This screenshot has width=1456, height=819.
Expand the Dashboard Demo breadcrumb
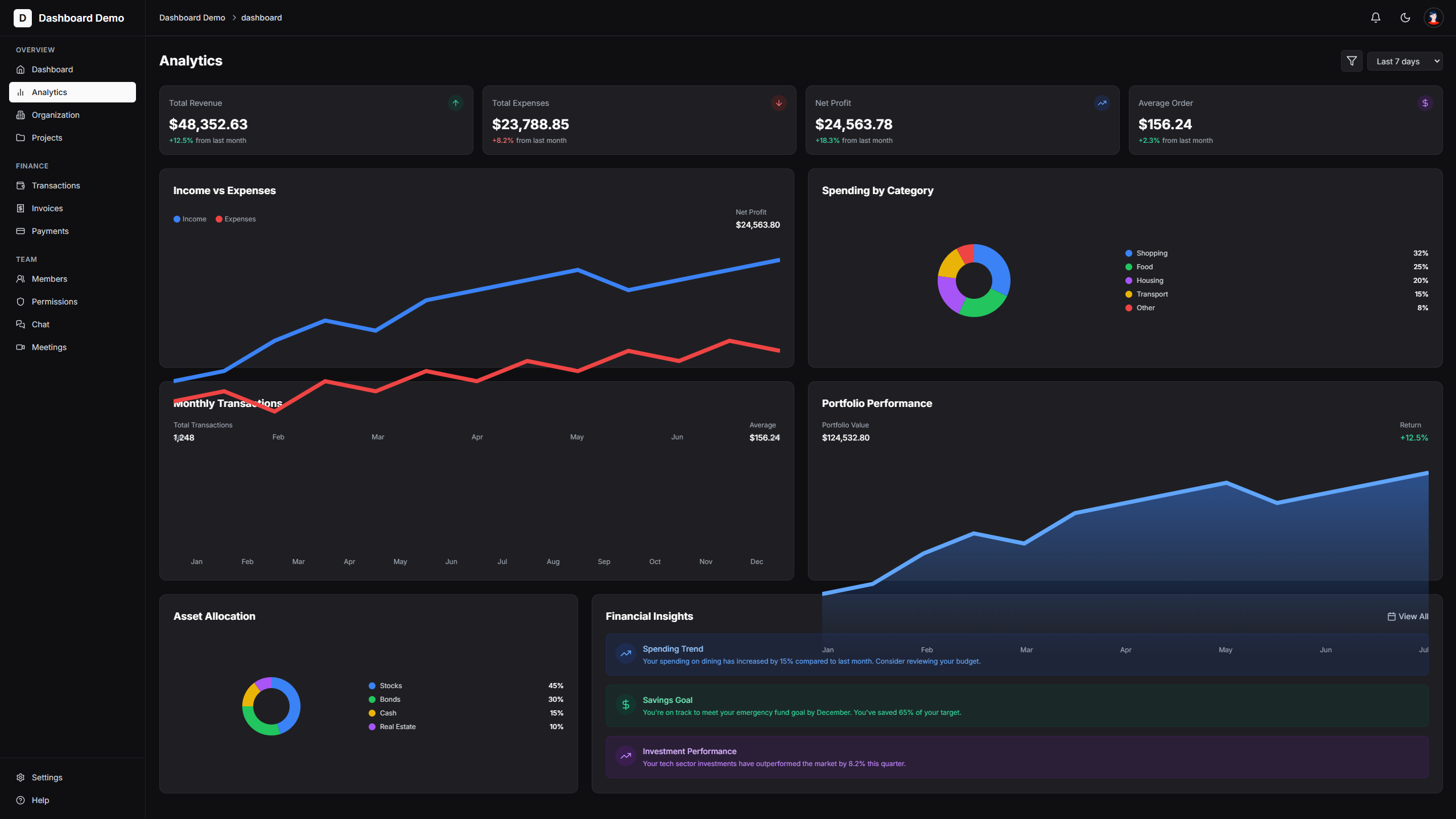pyautogui.click(x=192, y=18)
